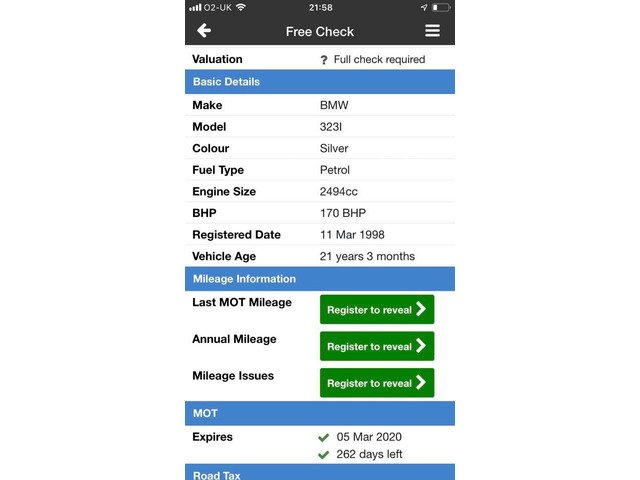Click green checkmark beside 262 days left
640x480 pixels.
pyautogui.click(x=324, y=455)
